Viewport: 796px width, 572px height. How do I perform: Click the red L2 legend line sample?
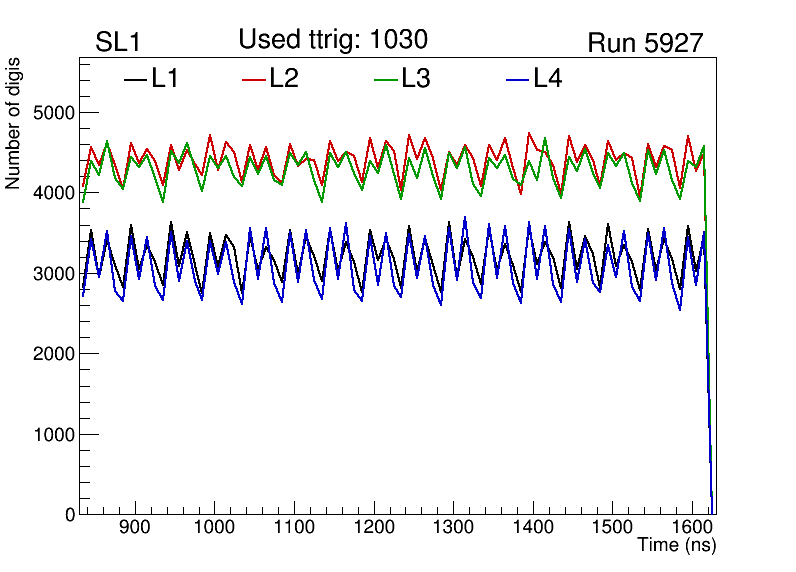[255, 80]
